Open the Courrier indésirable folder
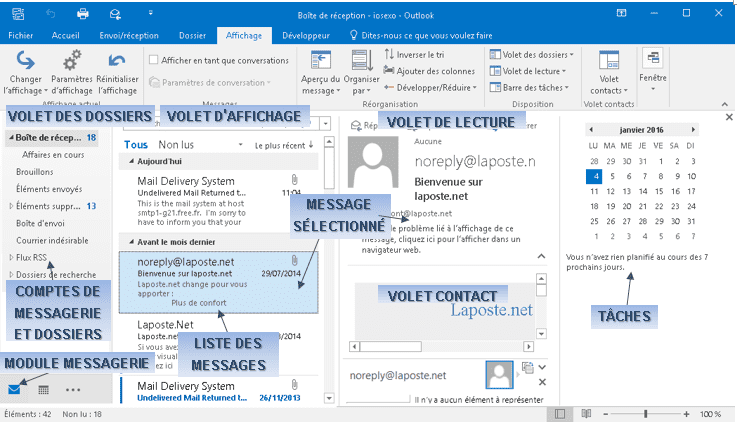The width and height of the screenshot is (737, 424). point(52,241)
